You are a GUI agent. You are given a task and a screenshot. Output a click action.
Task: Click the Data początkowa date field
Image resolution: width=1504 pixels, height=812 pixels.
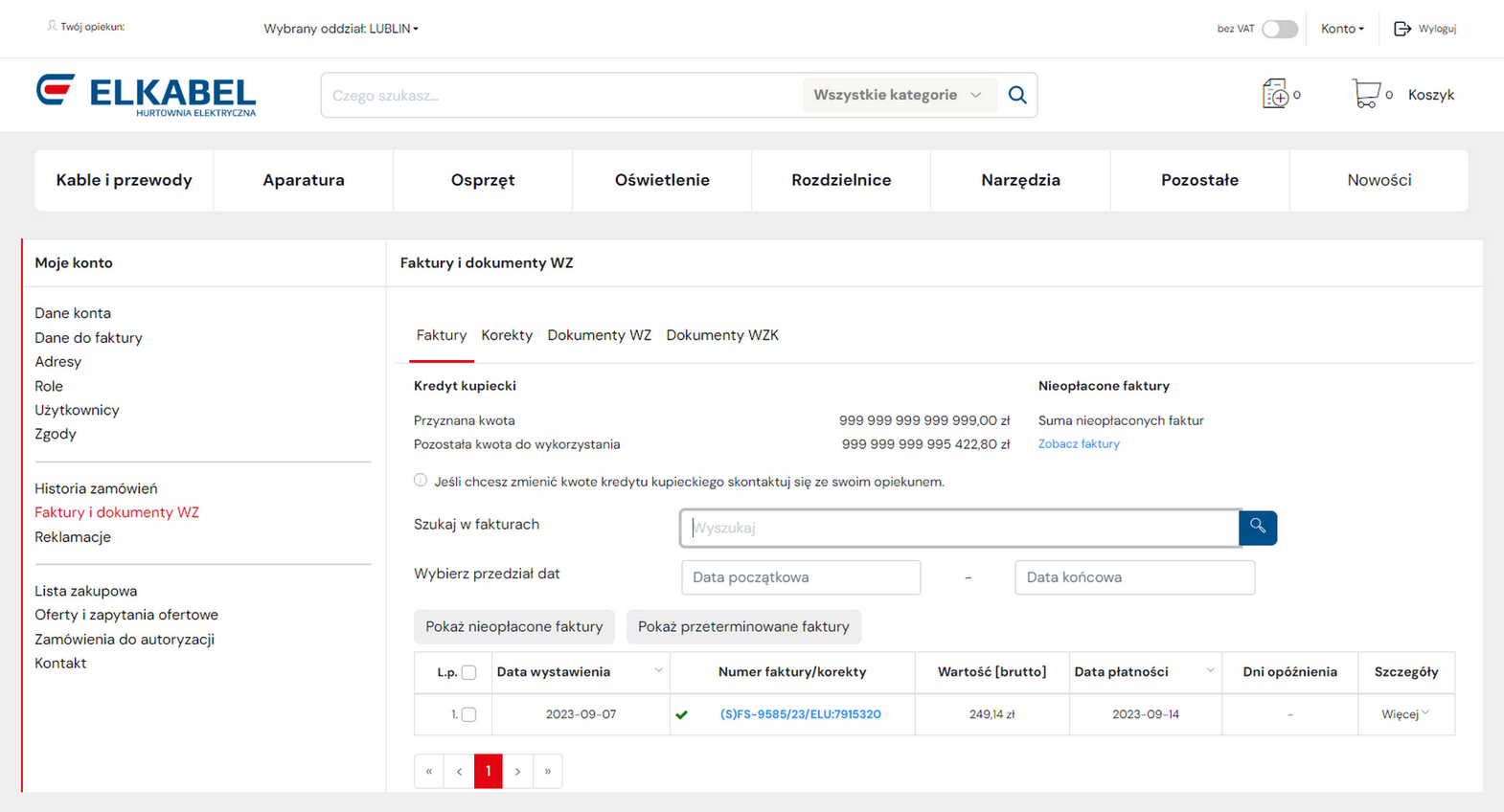tap(801, 577)
